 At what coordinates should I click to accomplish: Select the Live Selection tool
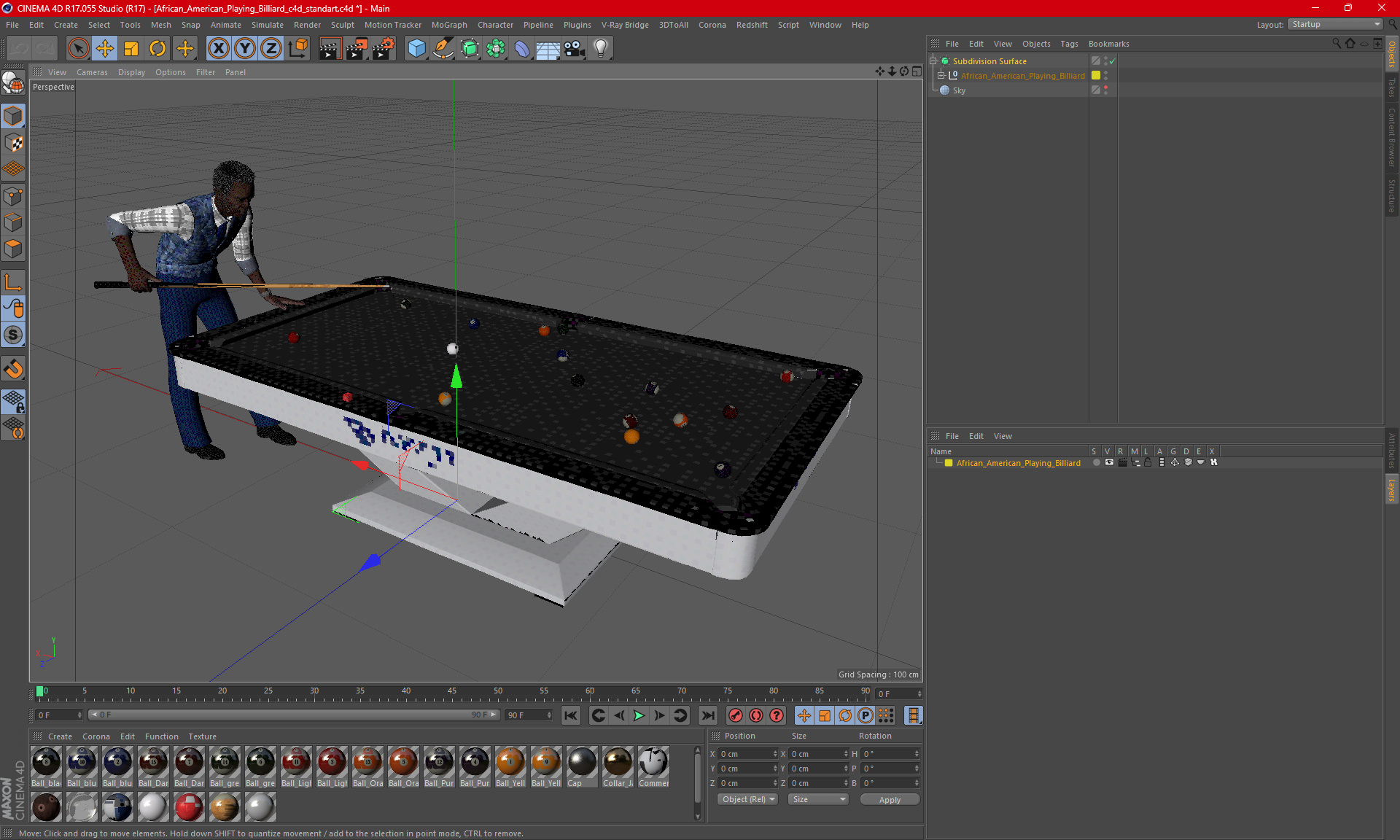(x=78, y=49)
